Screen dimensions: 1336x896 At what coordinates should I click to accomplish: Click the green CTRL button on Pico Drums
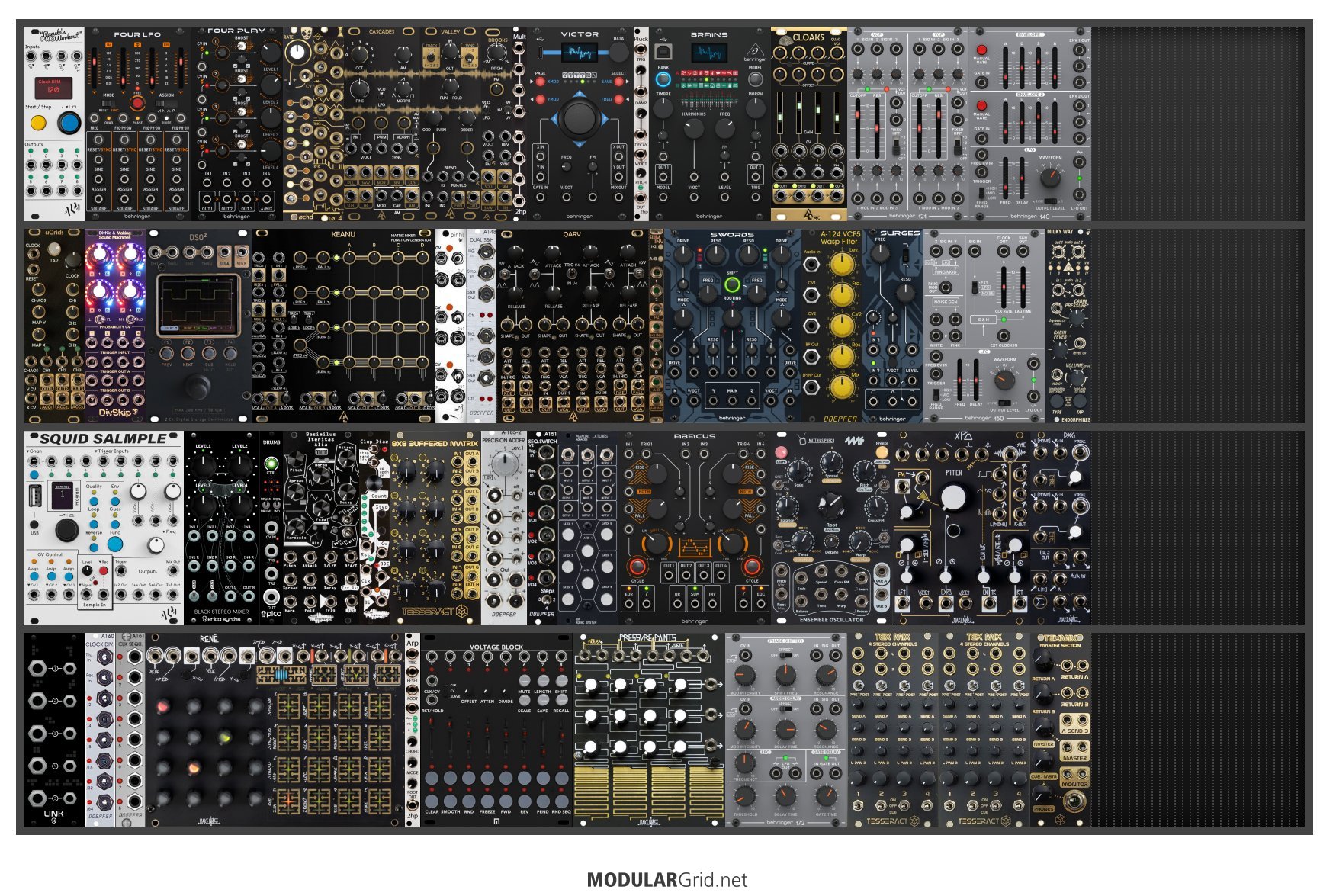pos(271,464)
